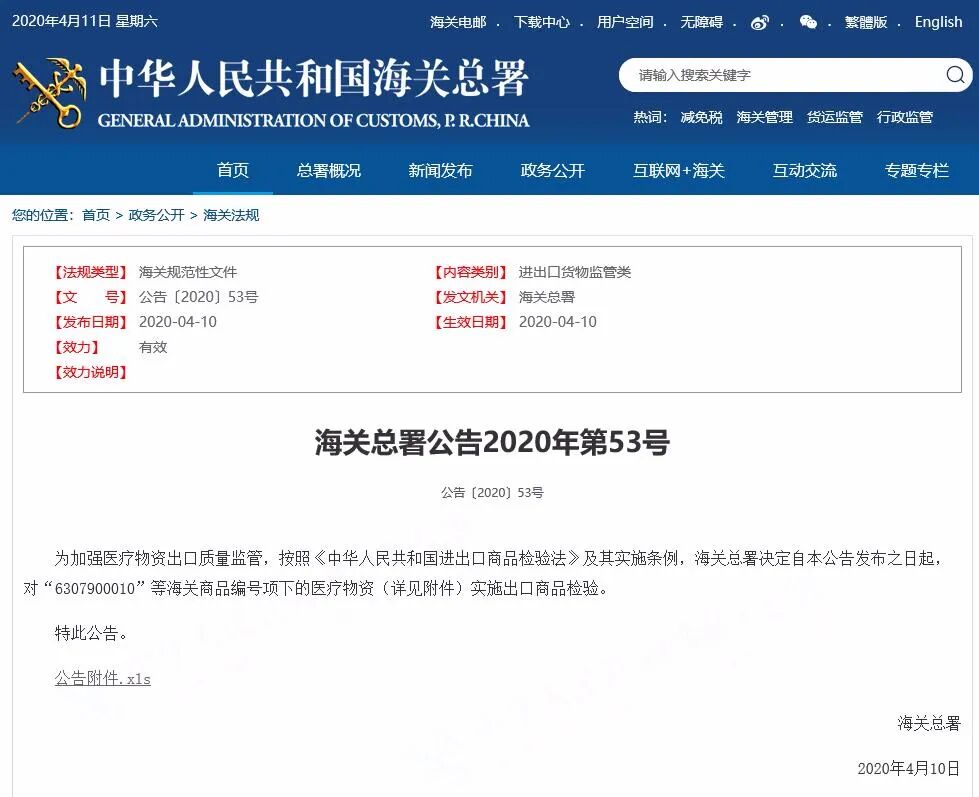Click the WeChat share icon in the header
Viewport: 979px width, 797px height.
tap(810, 22)
